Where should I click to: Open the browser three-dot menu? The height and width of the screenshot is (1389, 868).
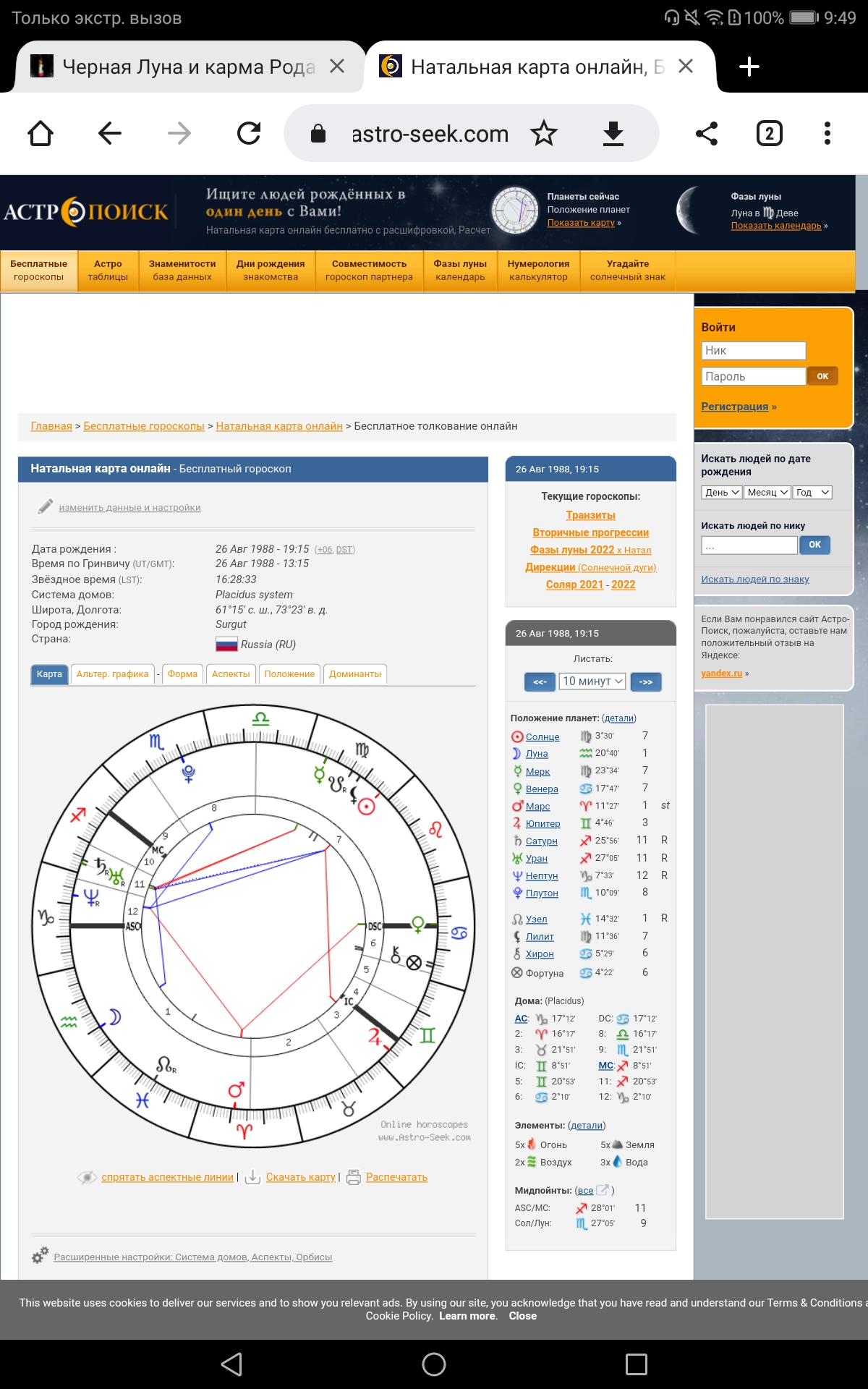point(827,133)
